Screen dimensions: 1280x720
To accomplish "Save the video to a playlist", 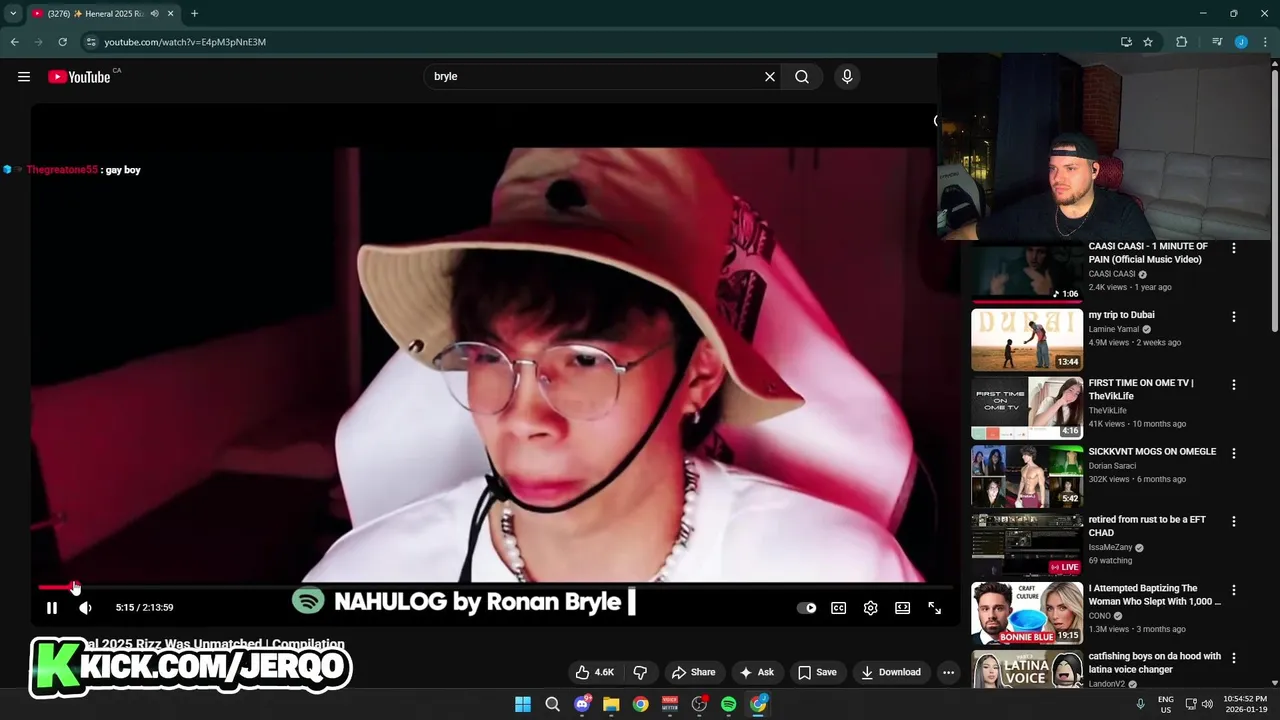I will pos(816,672).
